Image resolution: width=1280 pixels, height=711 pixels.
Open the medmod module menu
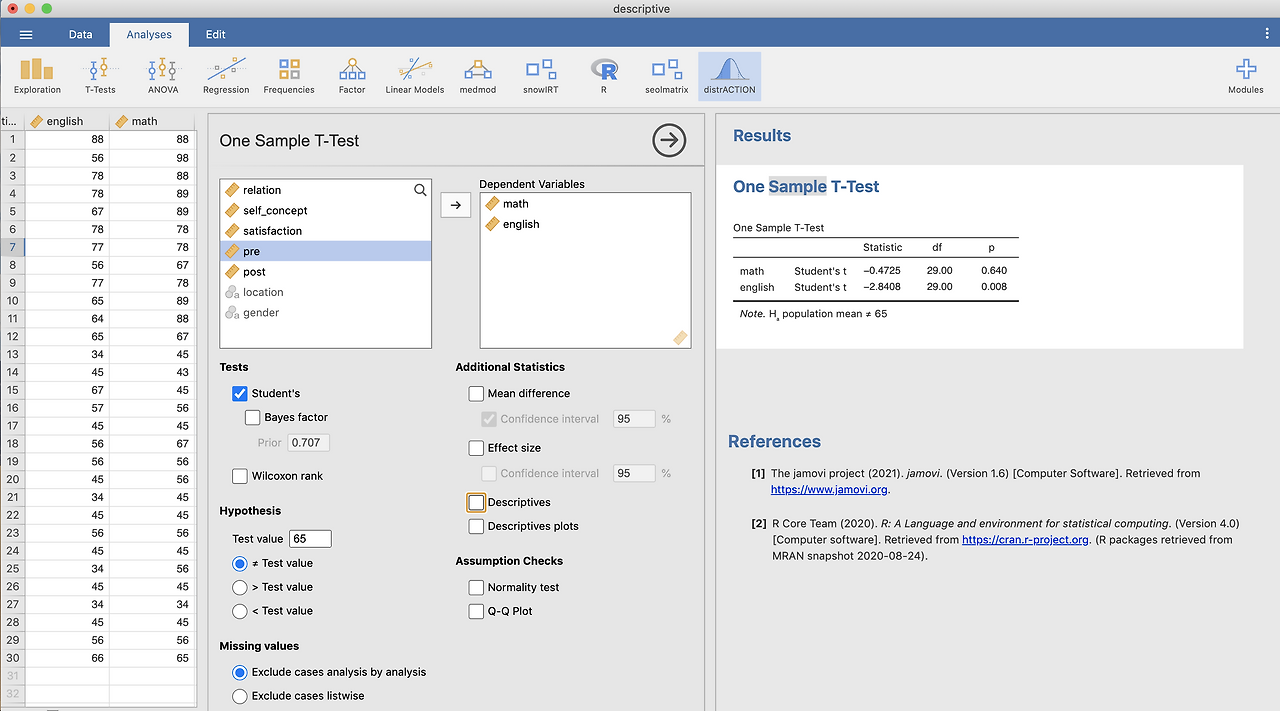[478, 76]
